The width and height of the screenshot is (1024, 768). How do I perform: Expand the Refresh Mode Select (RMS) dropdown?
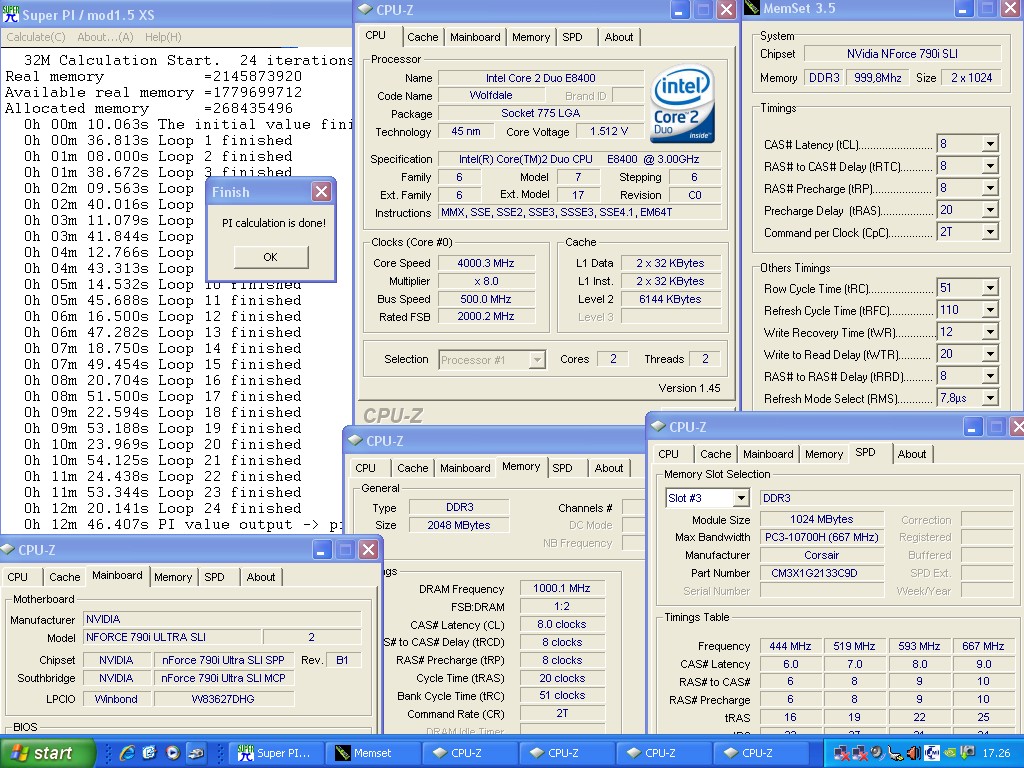point(990,398)
